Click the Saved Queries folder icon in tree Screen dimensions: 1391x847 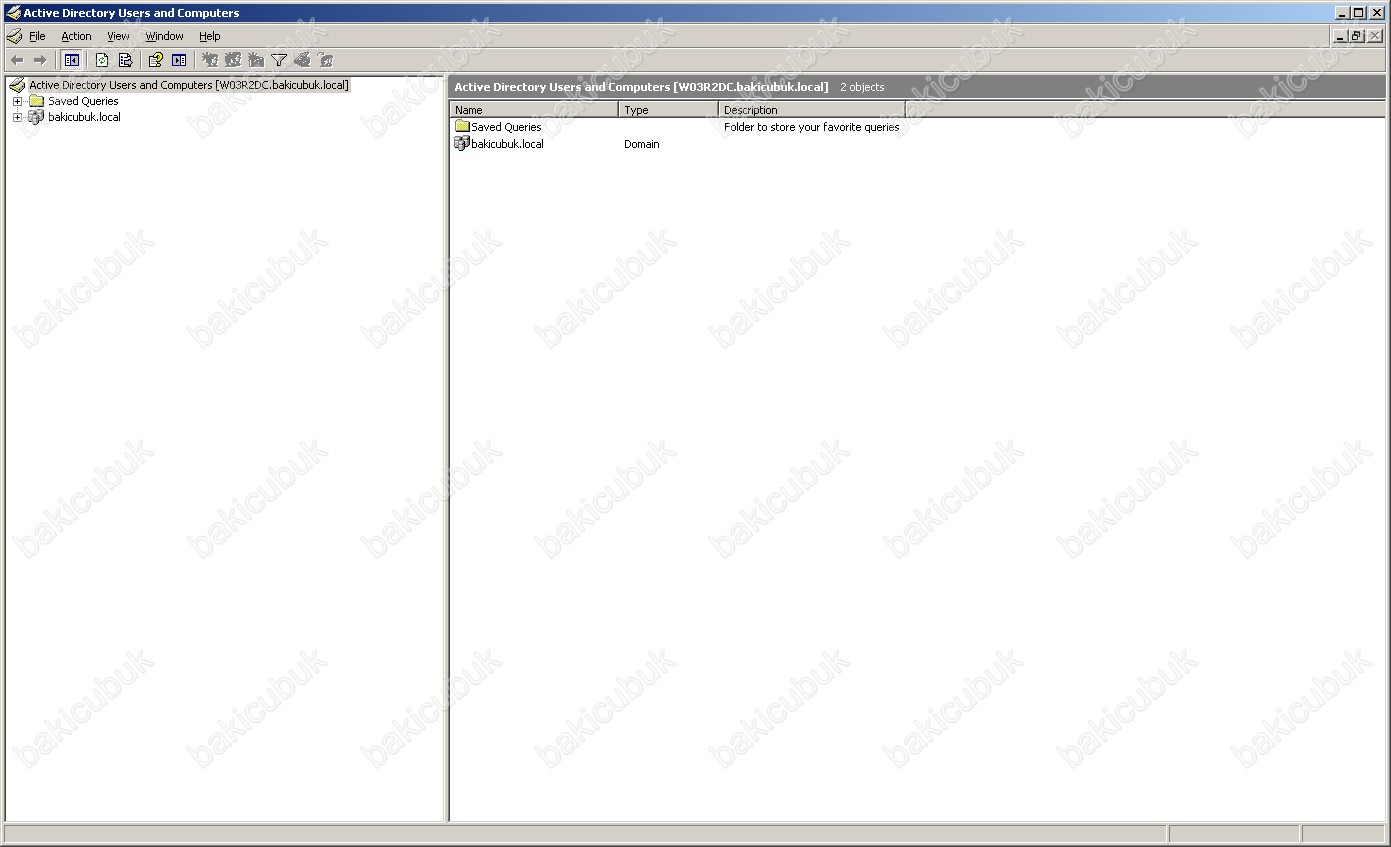36,101
